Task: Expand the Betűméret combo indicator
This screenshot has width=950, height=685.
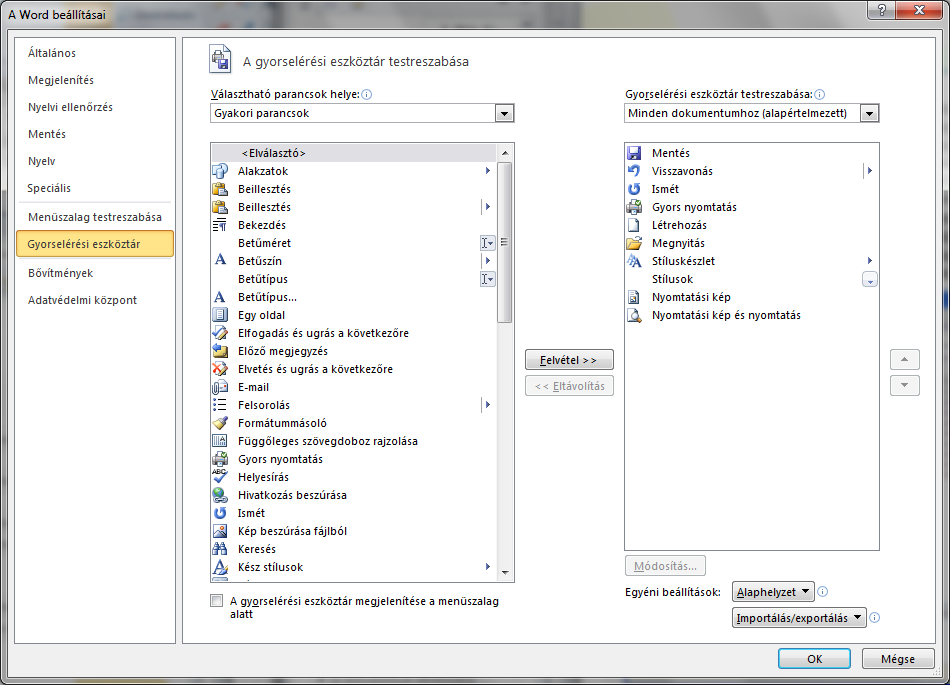Action: (488, 243)
